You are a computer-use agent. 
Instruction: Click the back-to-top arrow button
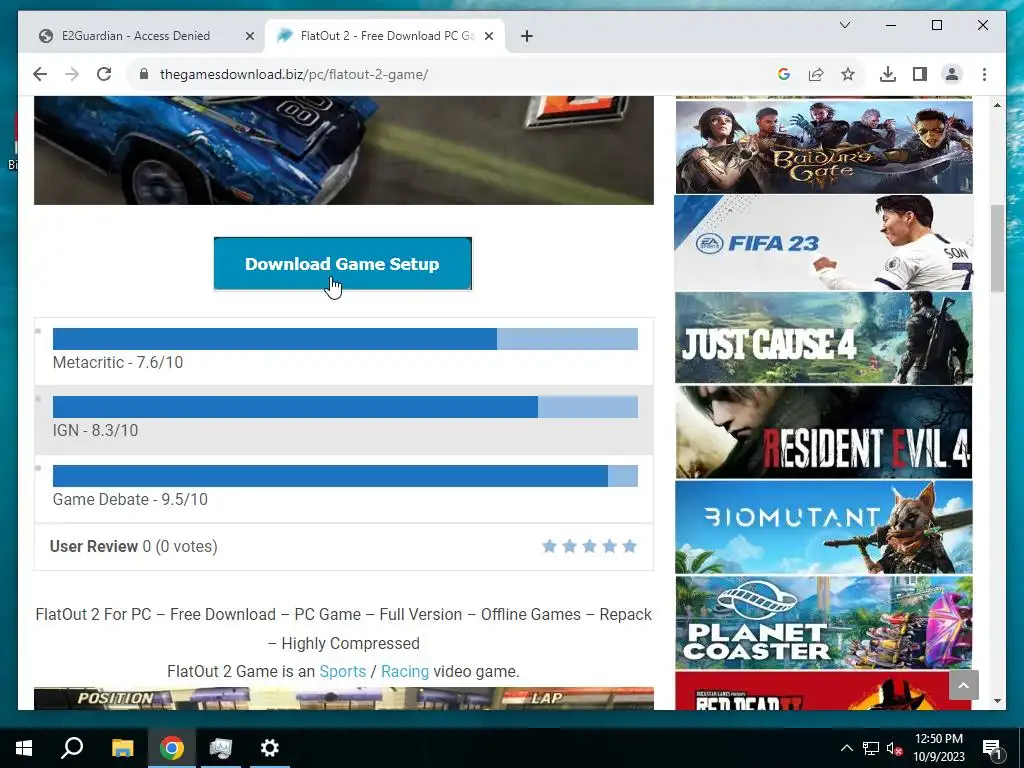click(963, 685)
